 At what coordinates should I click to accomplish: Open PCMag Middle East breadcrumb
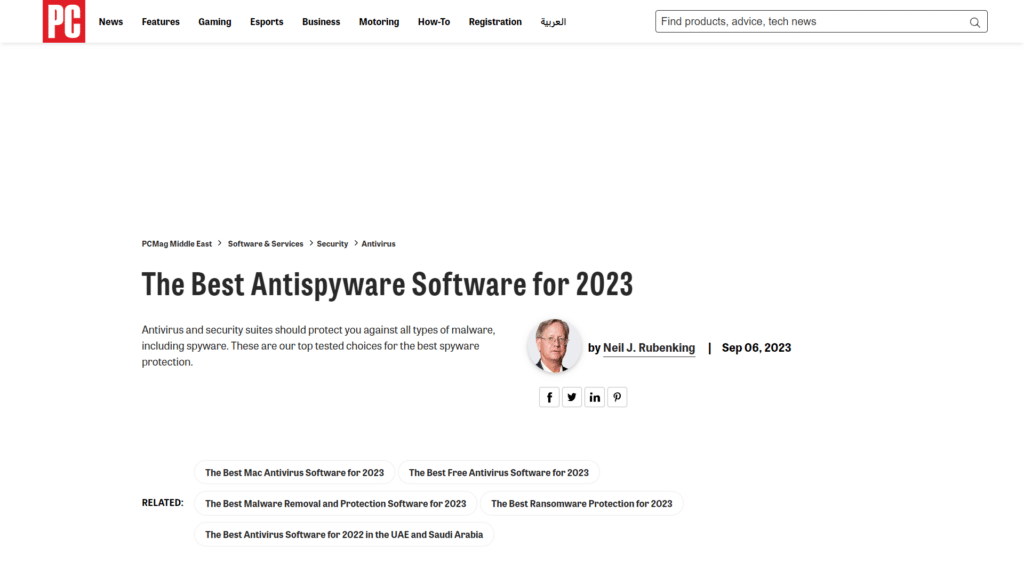coord(177,243)
